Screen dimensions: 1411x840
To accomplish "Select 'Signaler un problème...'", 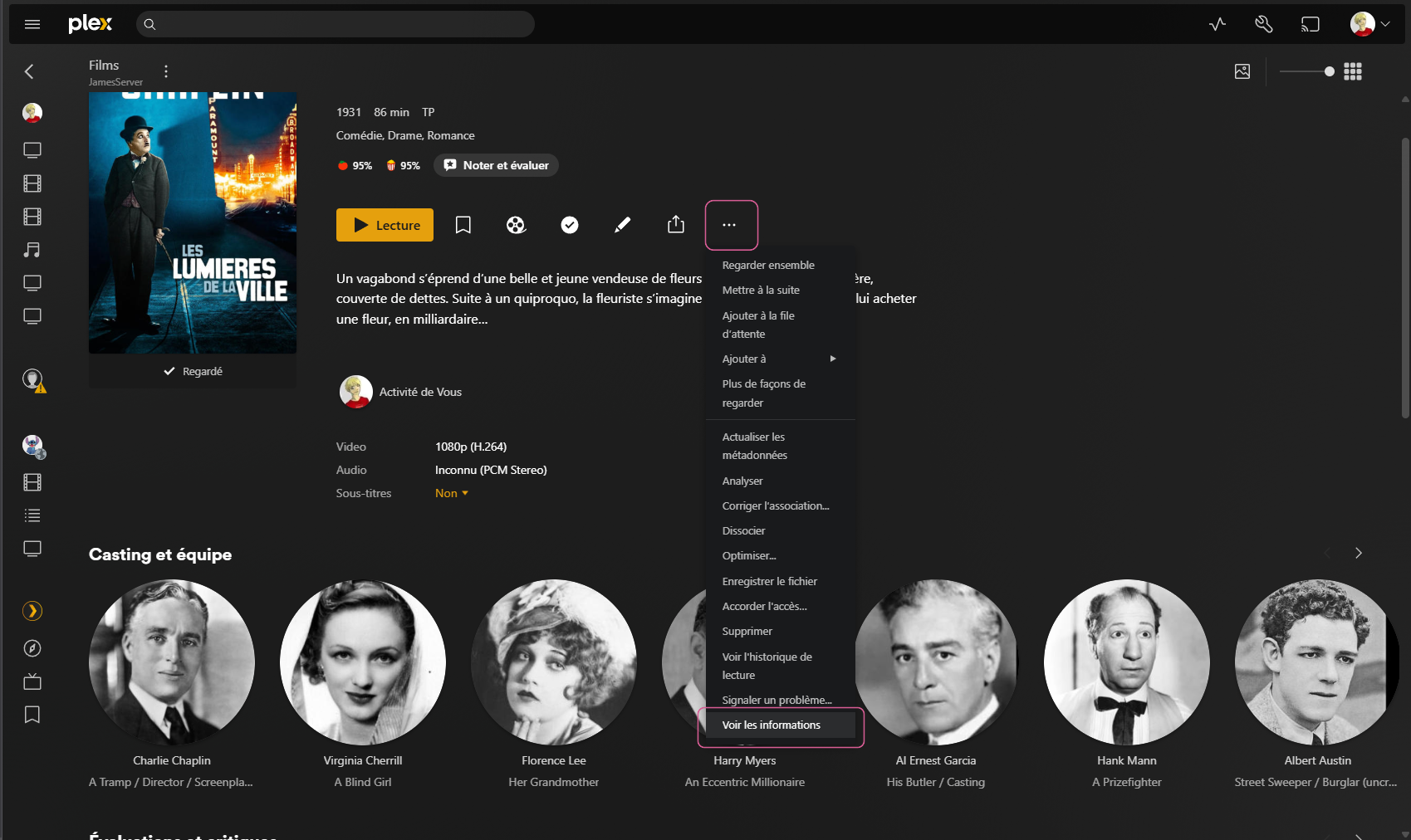I will pyautogui.click(x=781, y=700).
